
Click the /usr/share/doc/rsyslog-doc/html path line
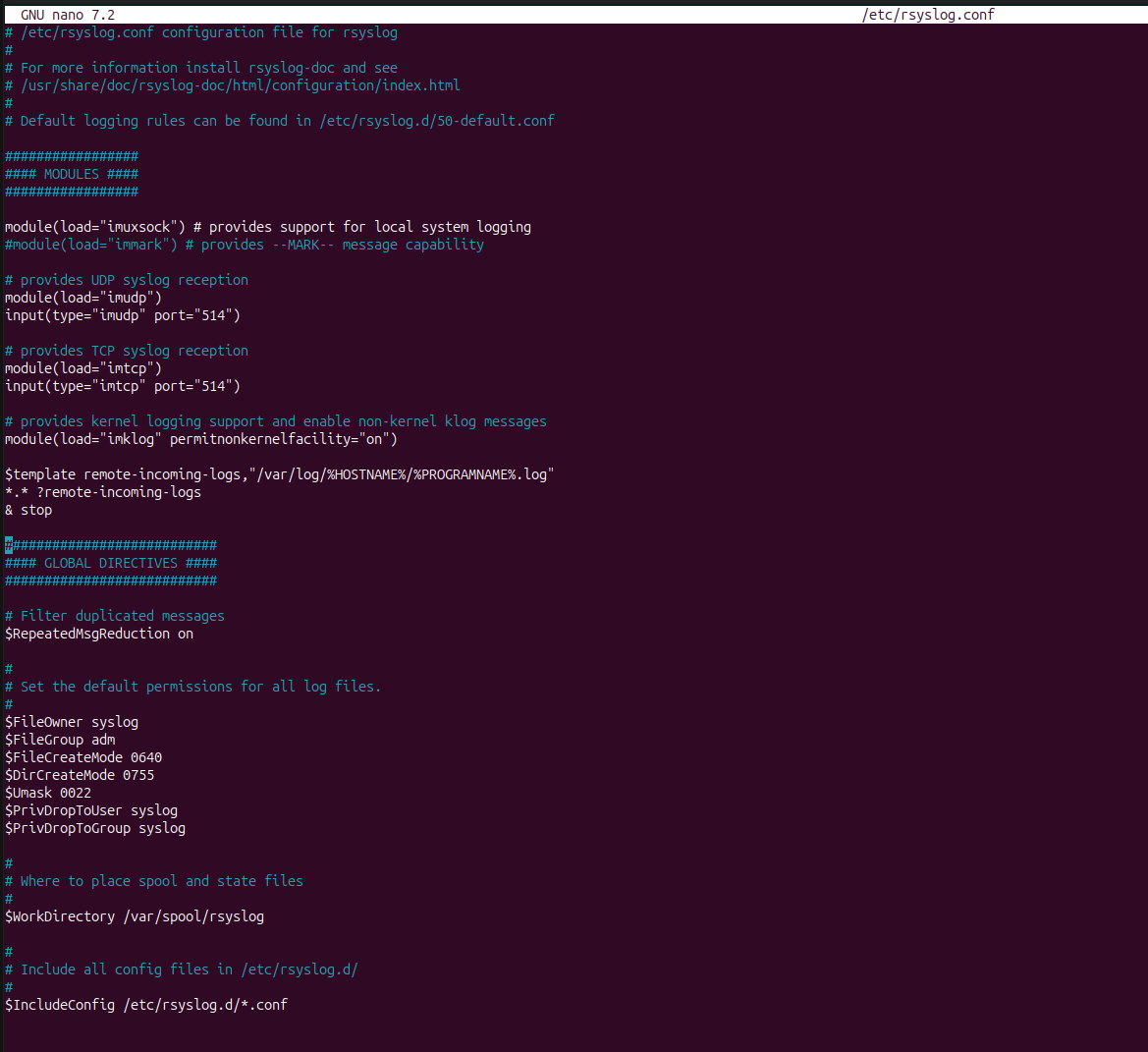[233, 84]
